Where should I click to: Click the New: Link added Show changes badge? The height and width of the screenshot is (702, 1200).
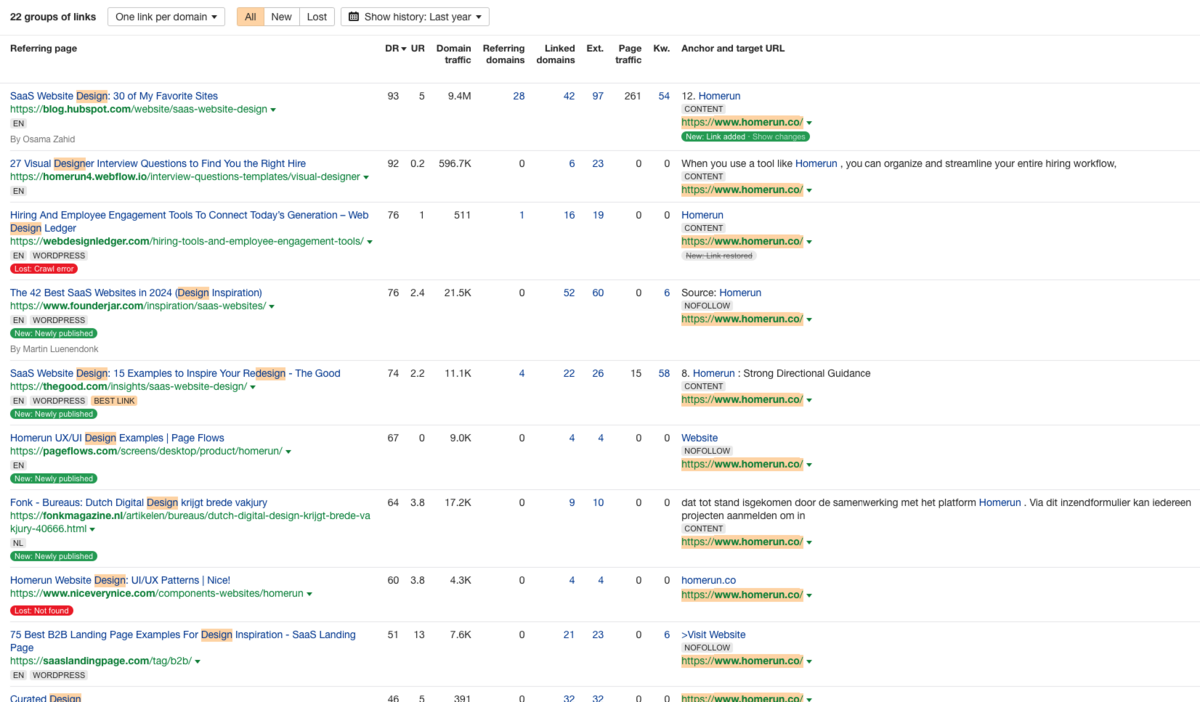tap(745, 136)
